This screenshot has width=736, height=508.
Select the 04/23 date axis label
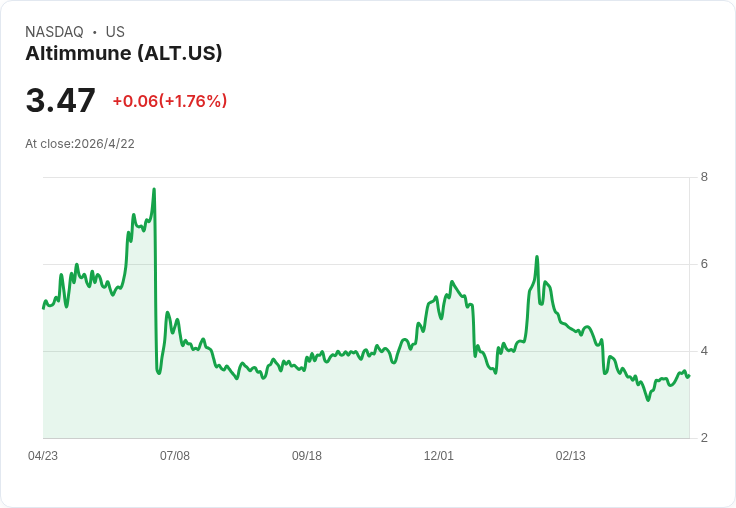click(43, 456)
